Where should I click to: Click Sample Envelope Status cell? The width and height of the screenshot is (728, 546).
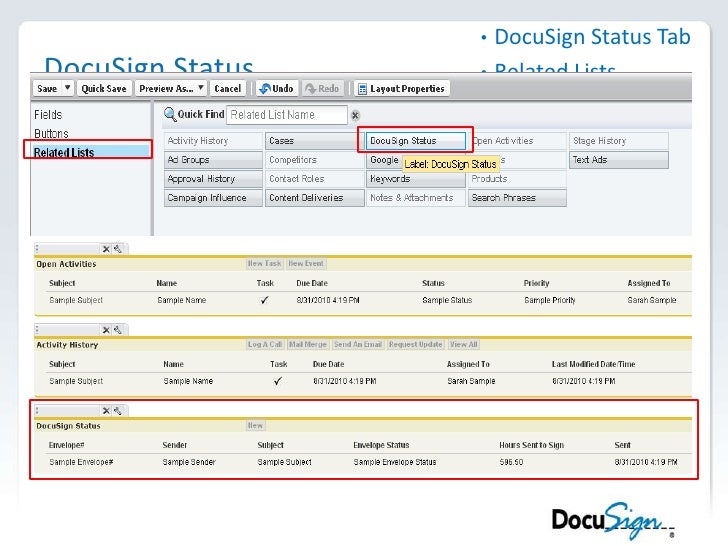pyautogui.click(x=395, y=462)
